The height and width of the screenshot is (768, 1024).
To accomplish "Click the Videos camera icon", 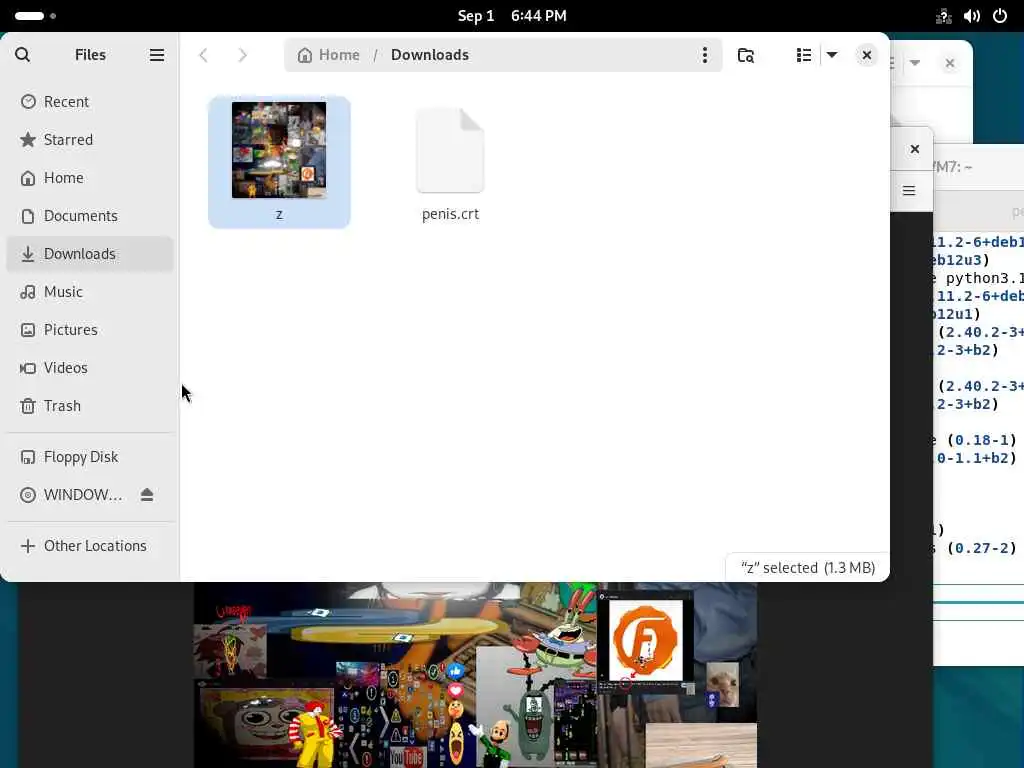I will pos(28,368).
